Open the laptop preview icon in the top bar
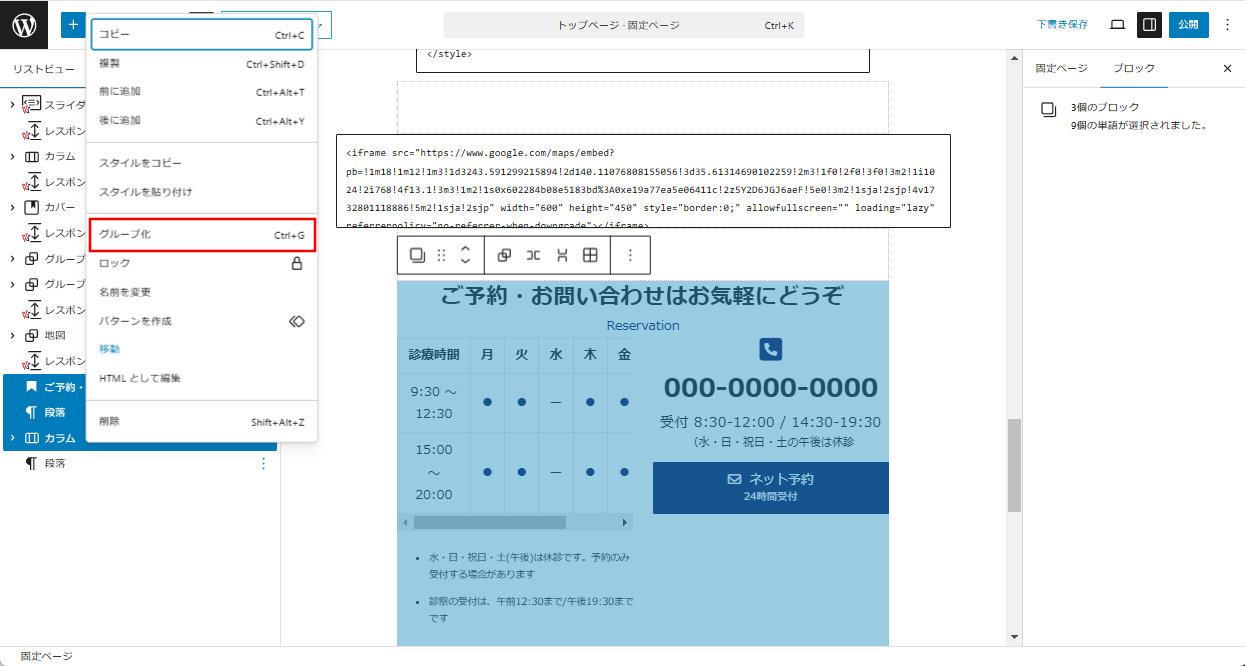Image resolution: width=1245 pixels, height=666 pixels. 1117,25
